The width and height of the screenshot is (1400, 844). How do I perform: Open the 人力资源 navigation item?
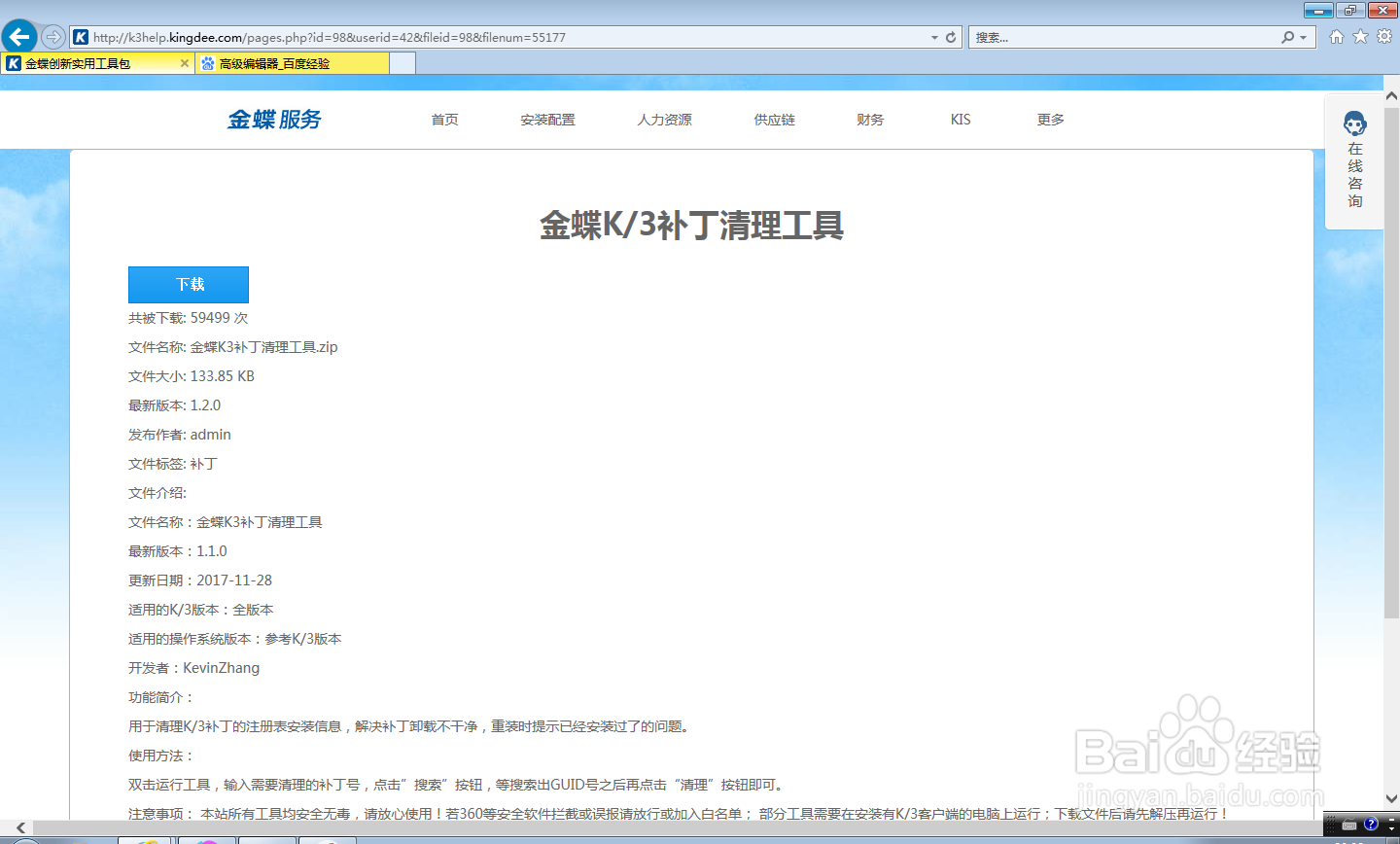(x=665, y=120)
